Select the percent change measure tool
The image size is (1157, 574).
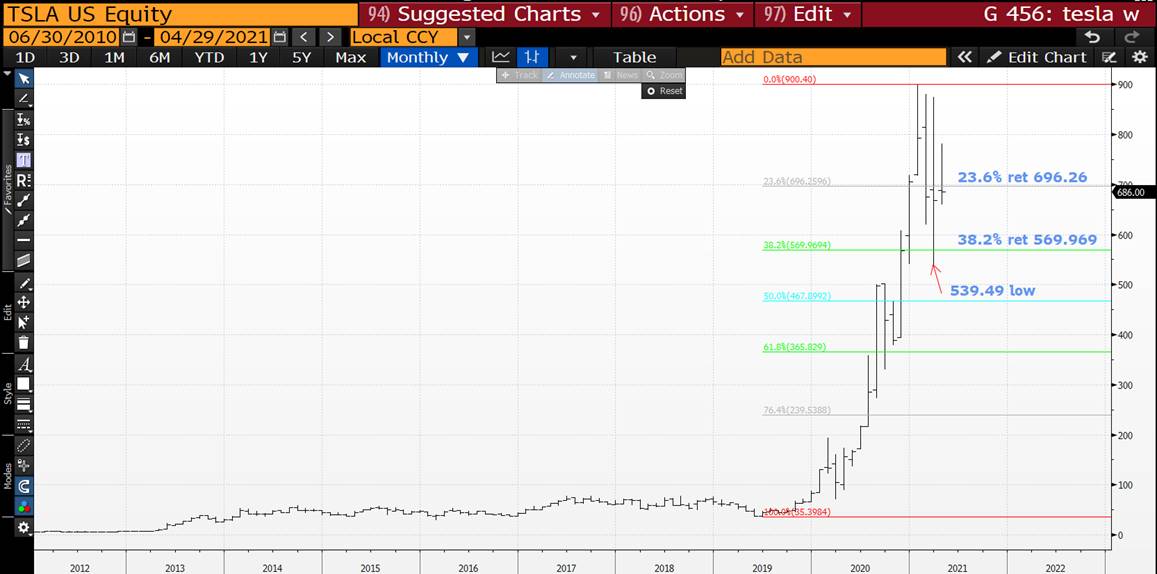[24, 120]
